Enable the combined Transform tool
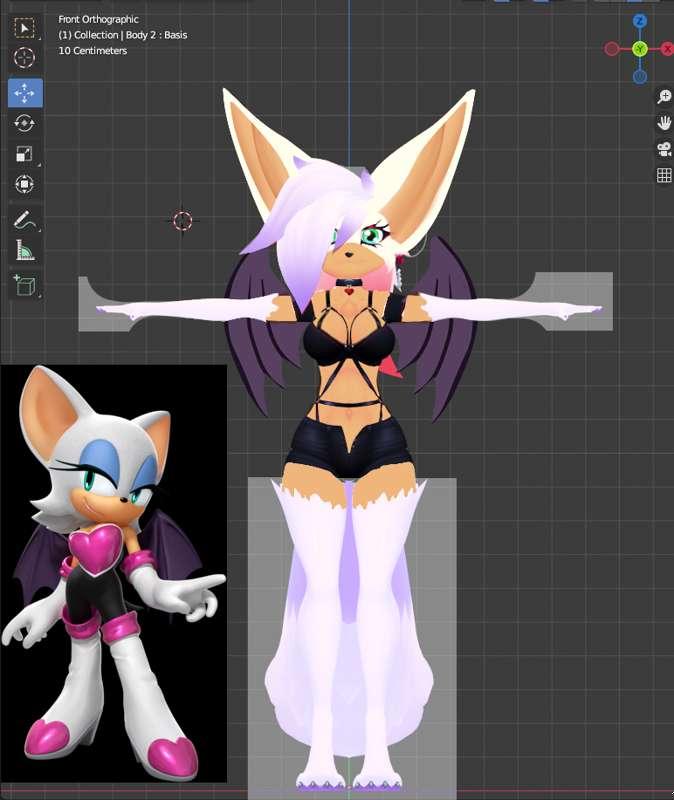674x800 pixels. 24,184
